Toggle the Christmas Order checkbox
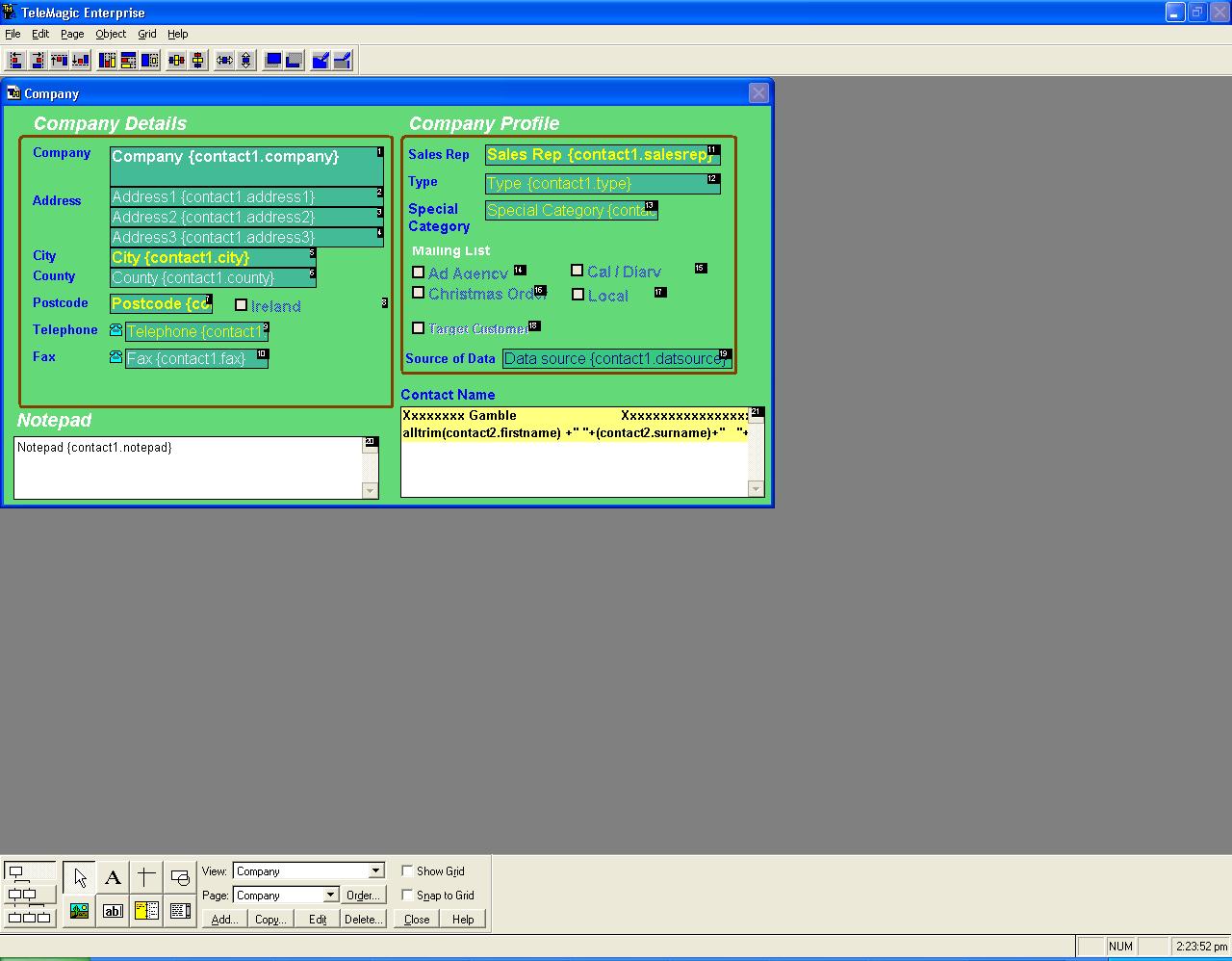 (419, 293)
